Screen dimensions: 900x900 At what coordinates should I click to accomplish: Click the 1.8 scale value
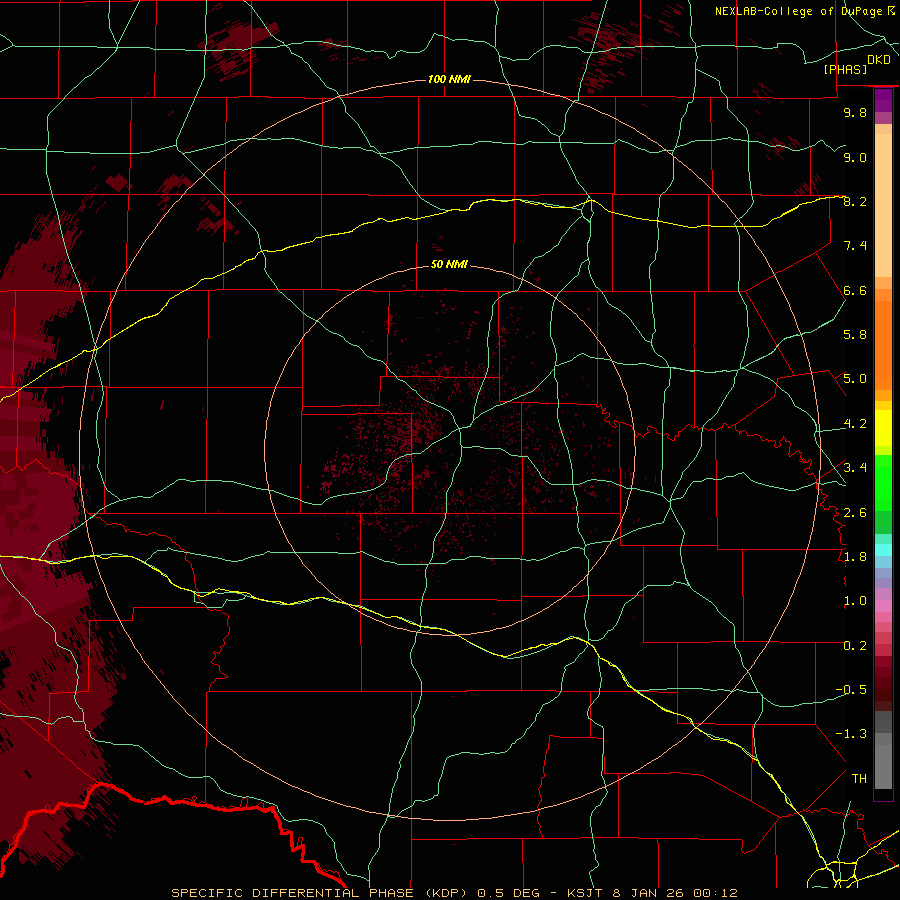coord(855,557)
